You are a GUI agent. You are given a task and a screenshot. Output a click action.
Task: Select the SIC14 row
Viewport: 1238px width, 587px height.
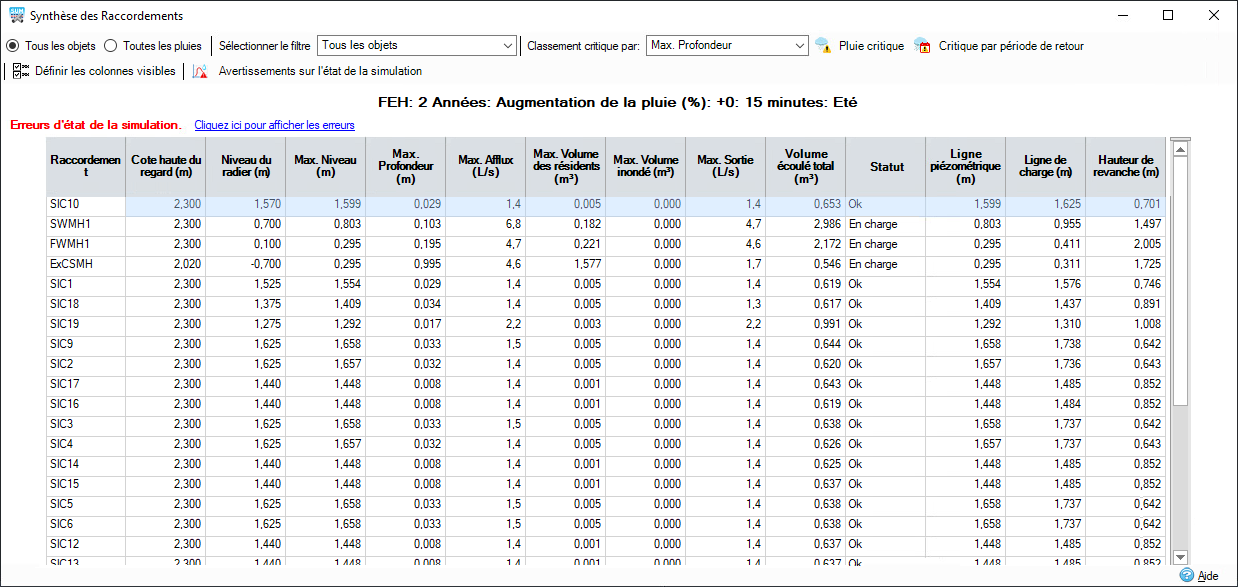[606, 464]
